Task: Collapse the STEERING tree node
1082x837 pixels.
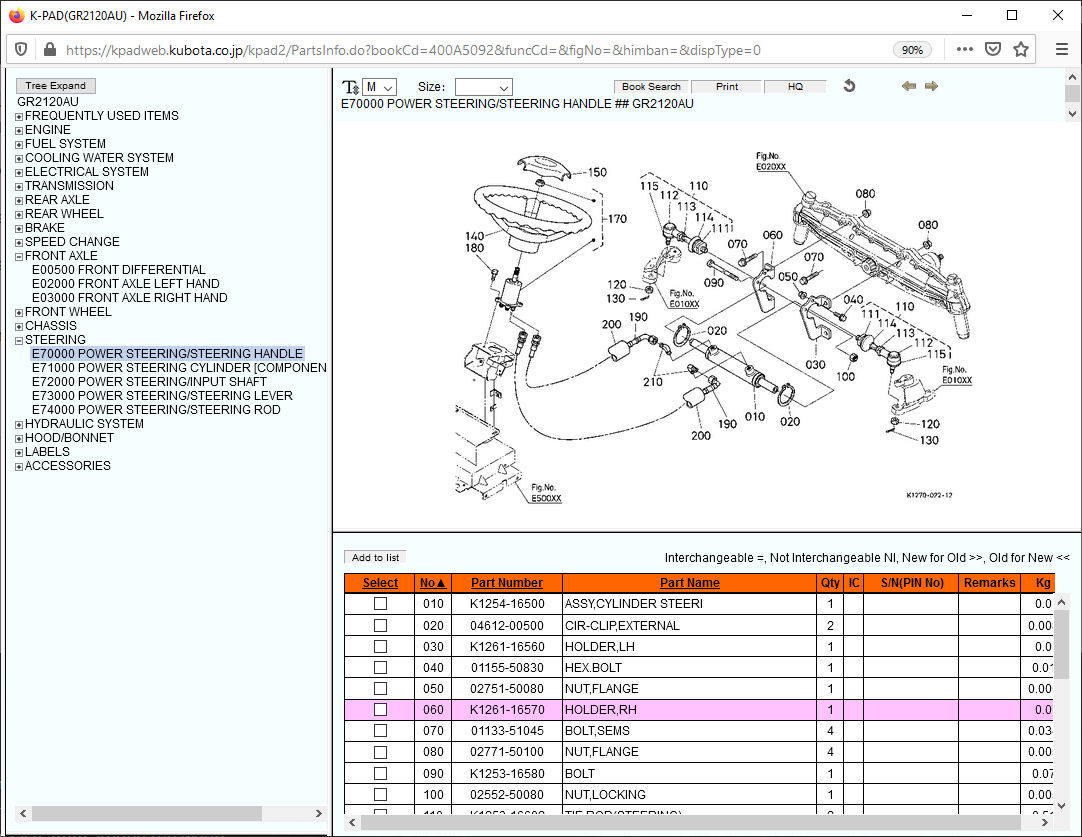Action: pyautogui.click(x=19, y=341)
